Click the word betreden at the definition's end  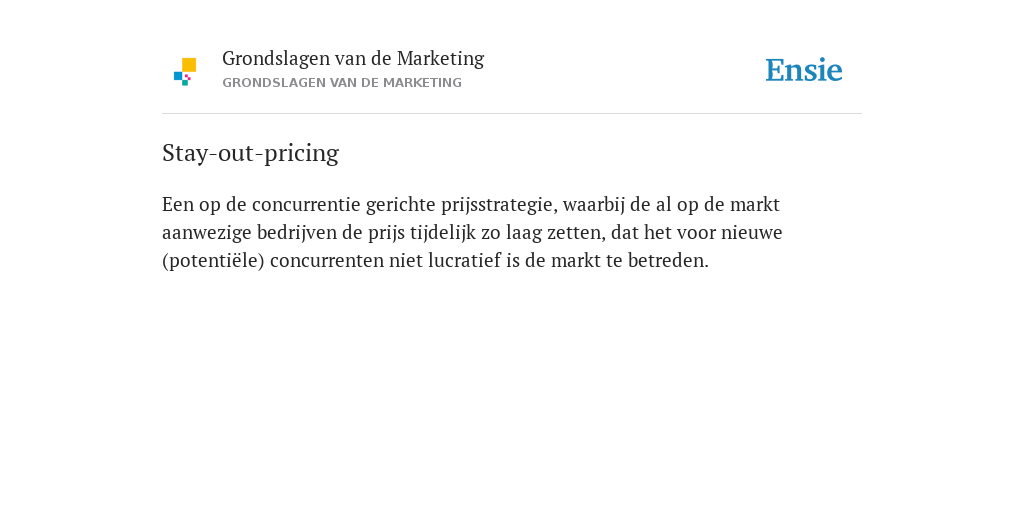pyautogui.click(x=668, y=261)
